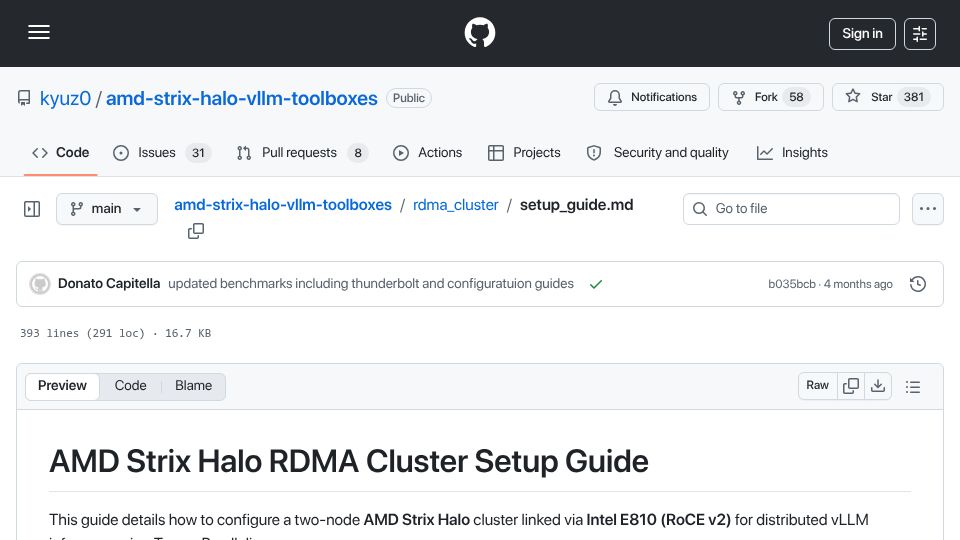
Task: Go to GitHub homepage via Octocat logo
Action: coord(479,32)
